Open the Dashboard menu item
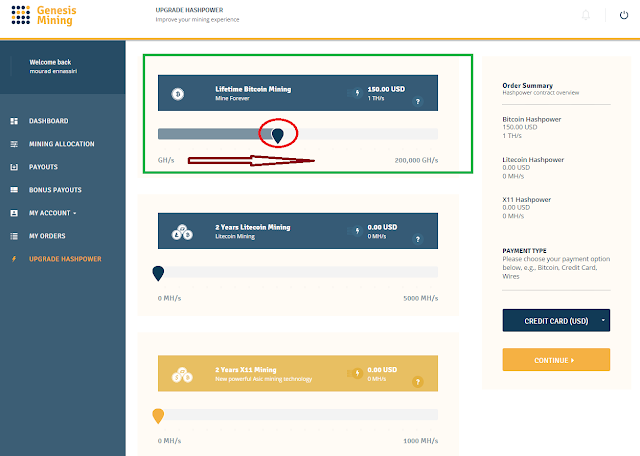640x456 pixels. pos(49,121)
